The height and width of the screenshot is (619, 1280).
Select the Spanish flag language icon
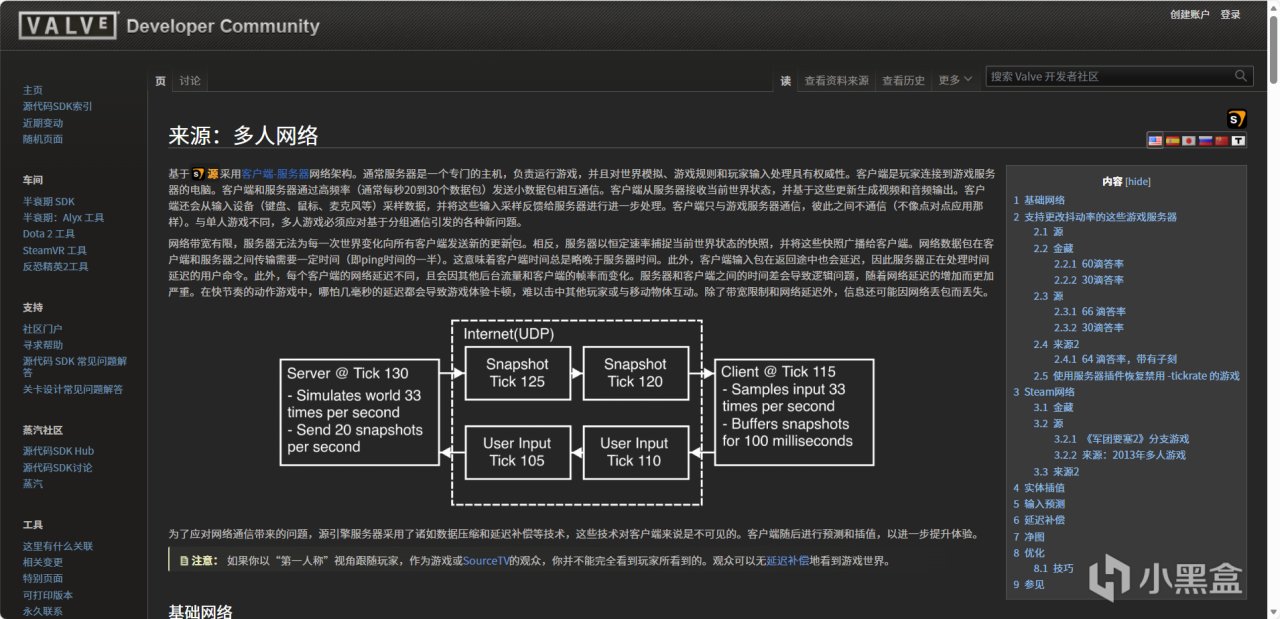click(1172, 141)
